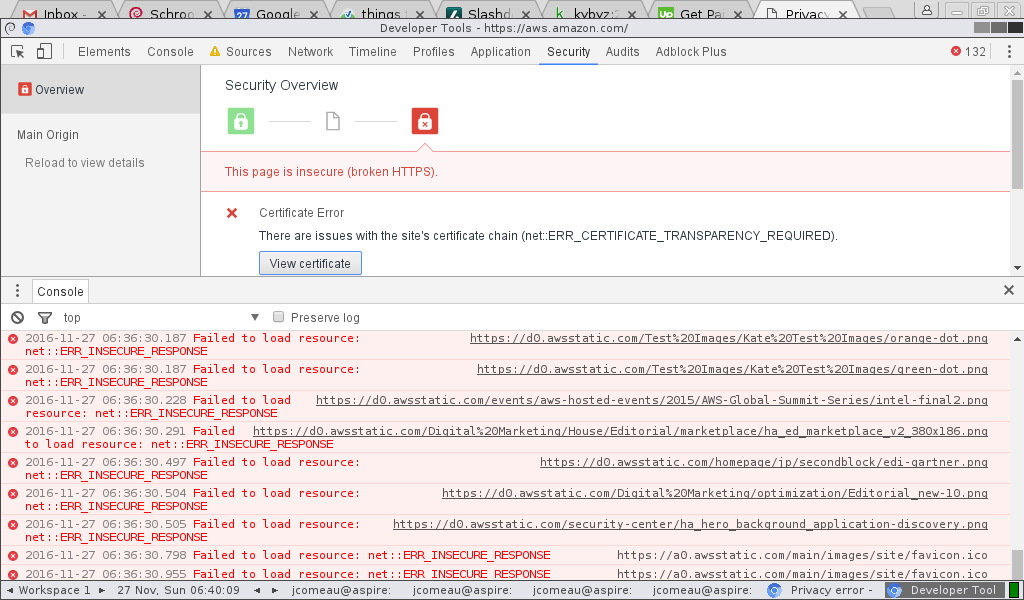Select the Security panel tab
The height and width of the screenshot is (600, 1024).
(x=569, y=52)
